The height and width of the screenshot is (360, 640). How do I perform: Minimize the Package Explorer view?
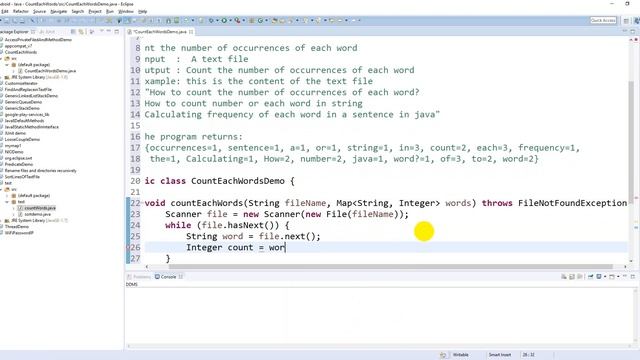[109, 31]
